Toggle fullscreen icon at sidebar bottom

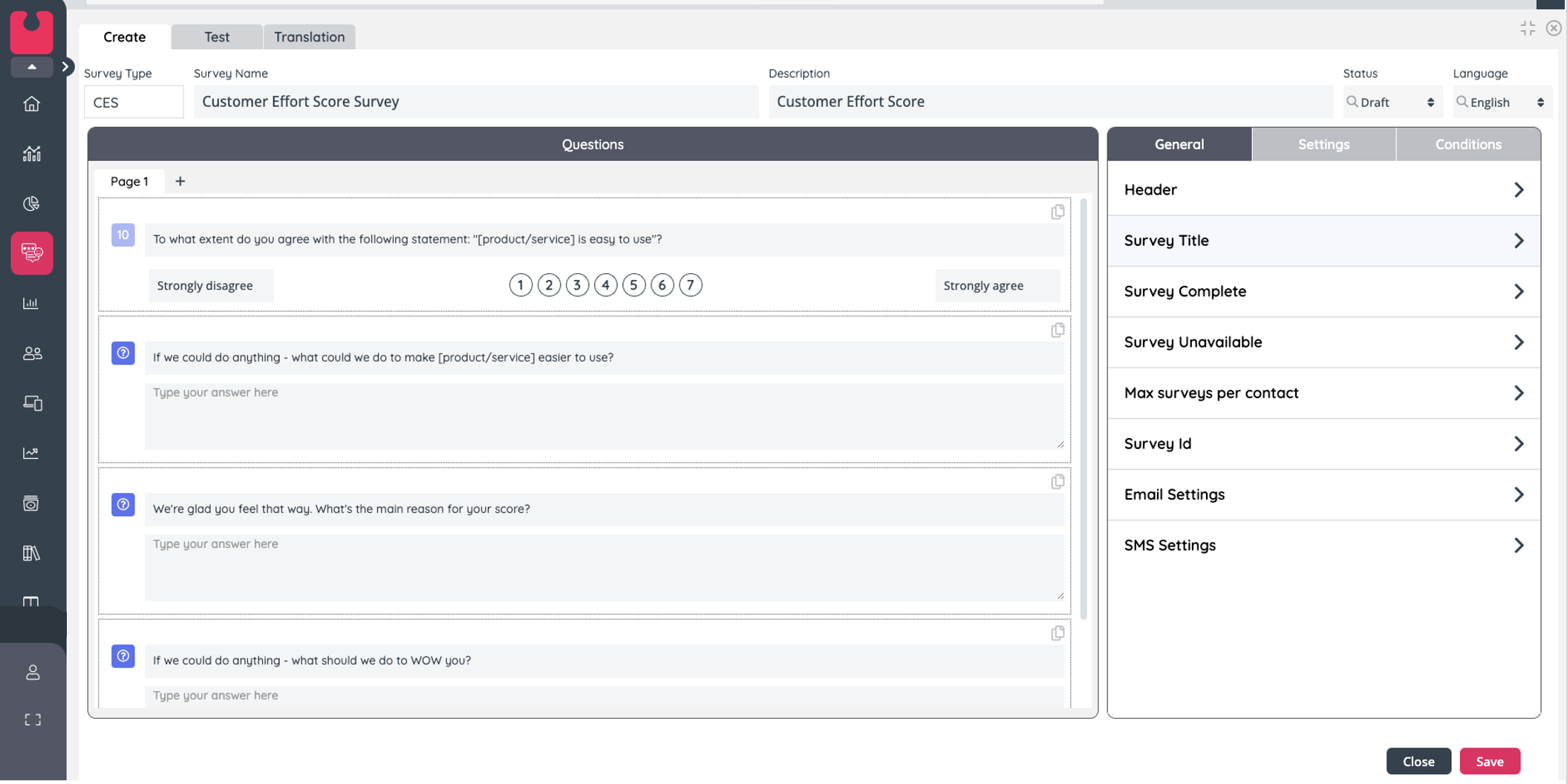pos(33,720)
